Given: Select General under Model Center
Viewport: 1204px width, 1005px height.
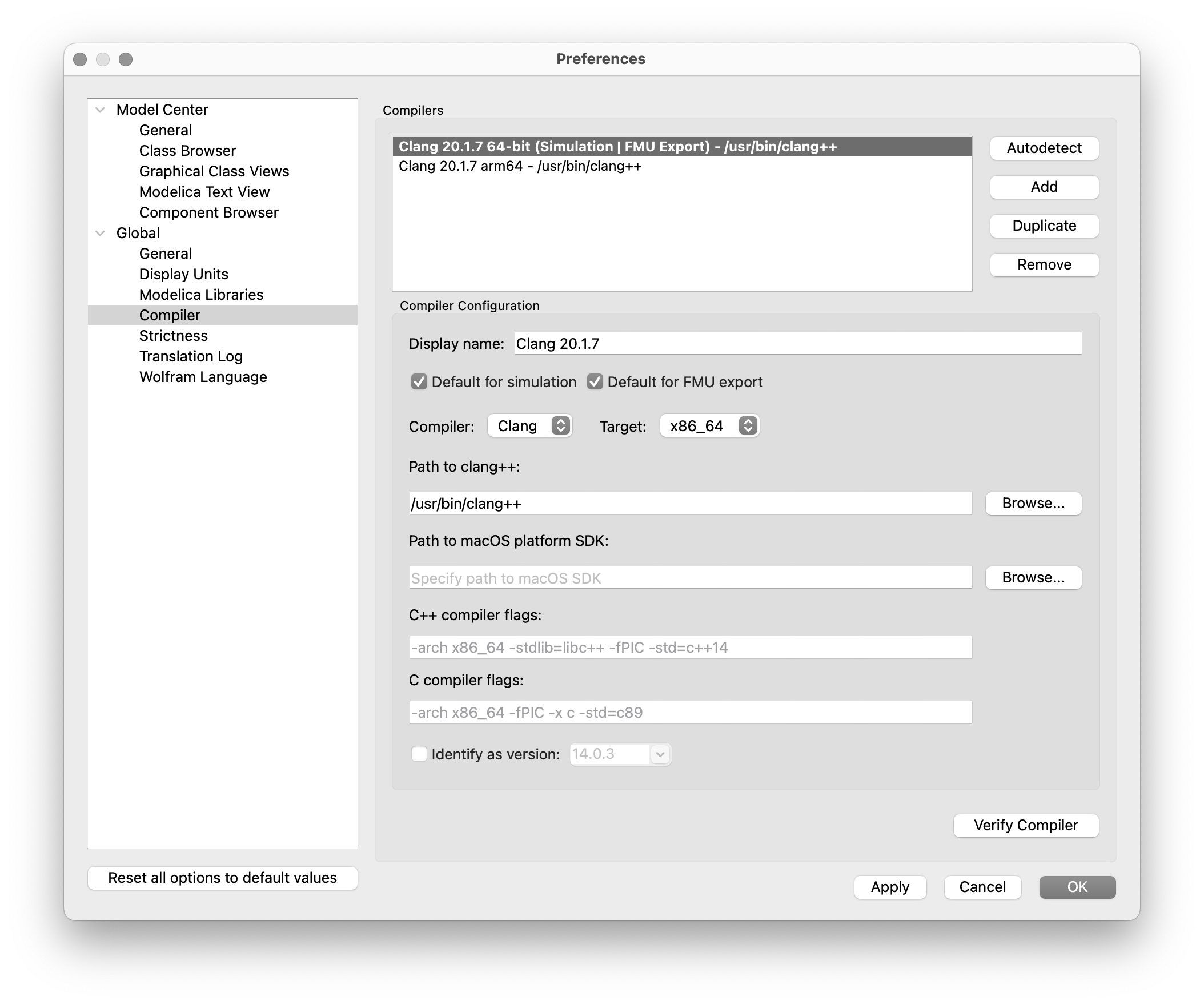Looking at the screenshot, I should [165, 130].
